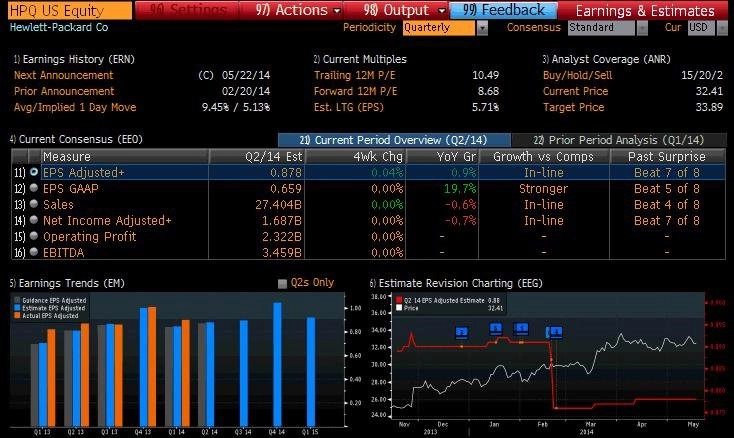734x438 pixels.
Task: Open Analyst Coverage (ANR) section link
Action: pos(606,59)
